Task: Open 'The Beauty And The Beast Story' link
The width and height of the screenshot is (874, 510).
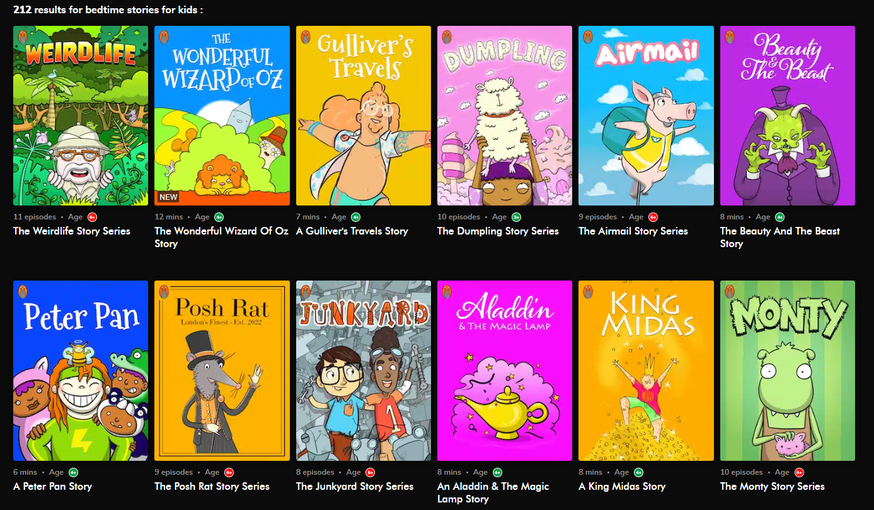Action: coord(780,237)
